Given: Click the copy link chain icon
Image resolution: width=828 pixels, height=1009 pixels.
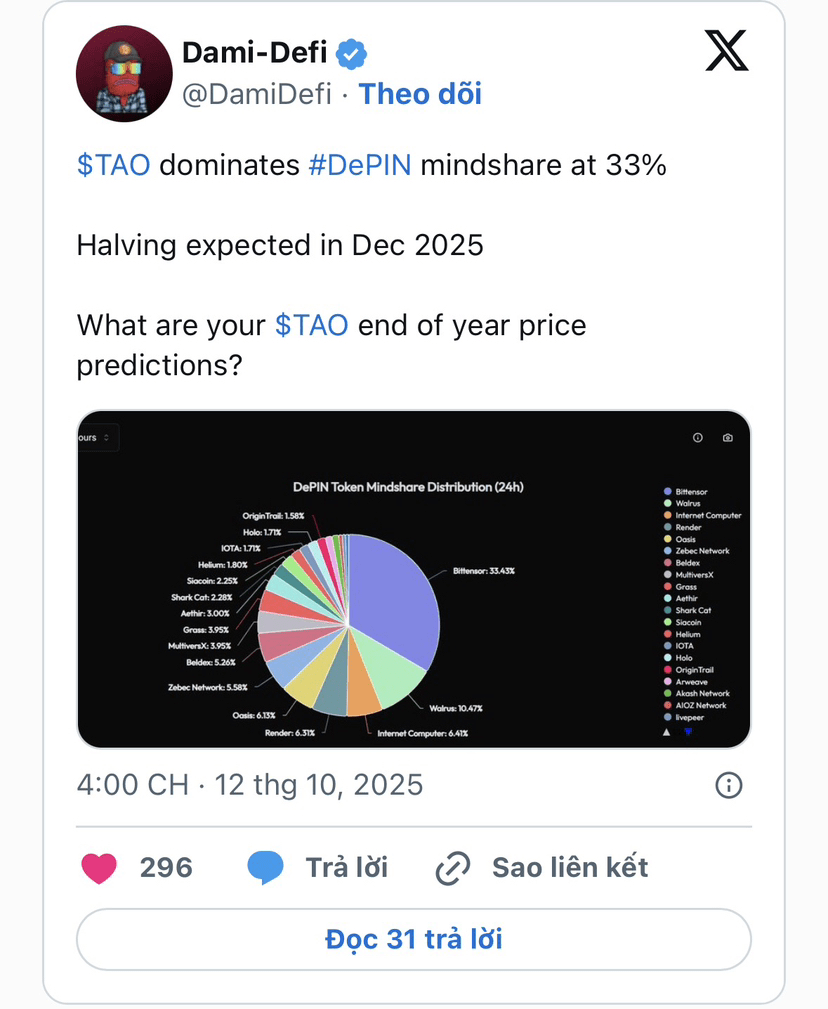Looking at the screenshot, I should click(453, 868).
